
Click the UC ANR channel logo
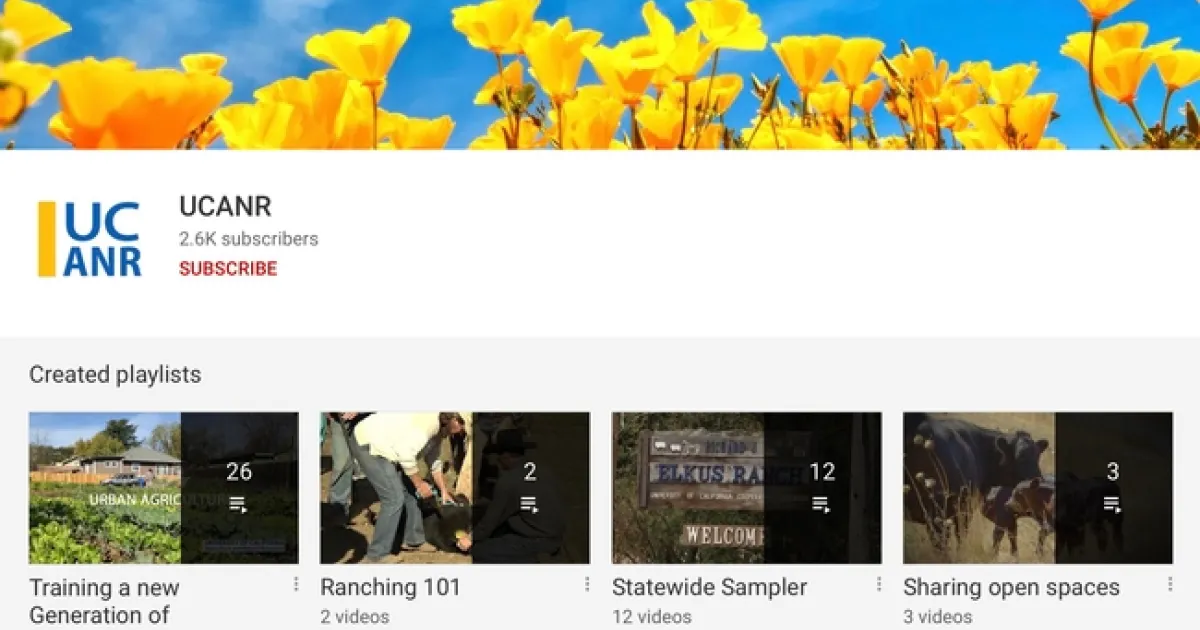[x=90, y=239]
